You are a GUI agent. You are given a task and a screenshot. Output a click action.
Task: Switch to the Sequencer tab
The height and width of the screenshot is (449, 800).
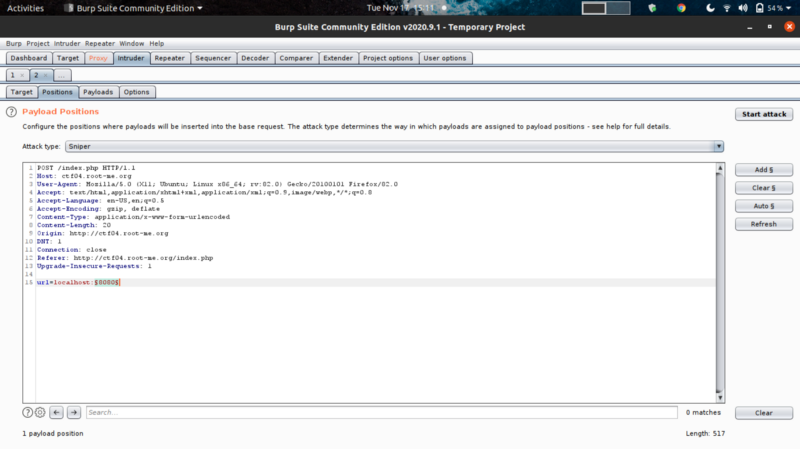pos(213,58)
